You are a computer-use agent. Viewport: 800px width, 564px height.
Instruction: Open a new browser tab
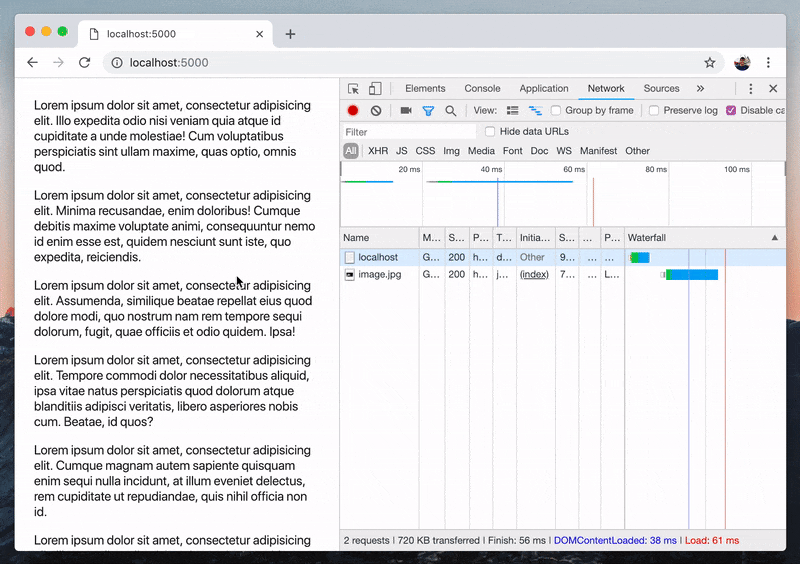[x=290, y=34]
